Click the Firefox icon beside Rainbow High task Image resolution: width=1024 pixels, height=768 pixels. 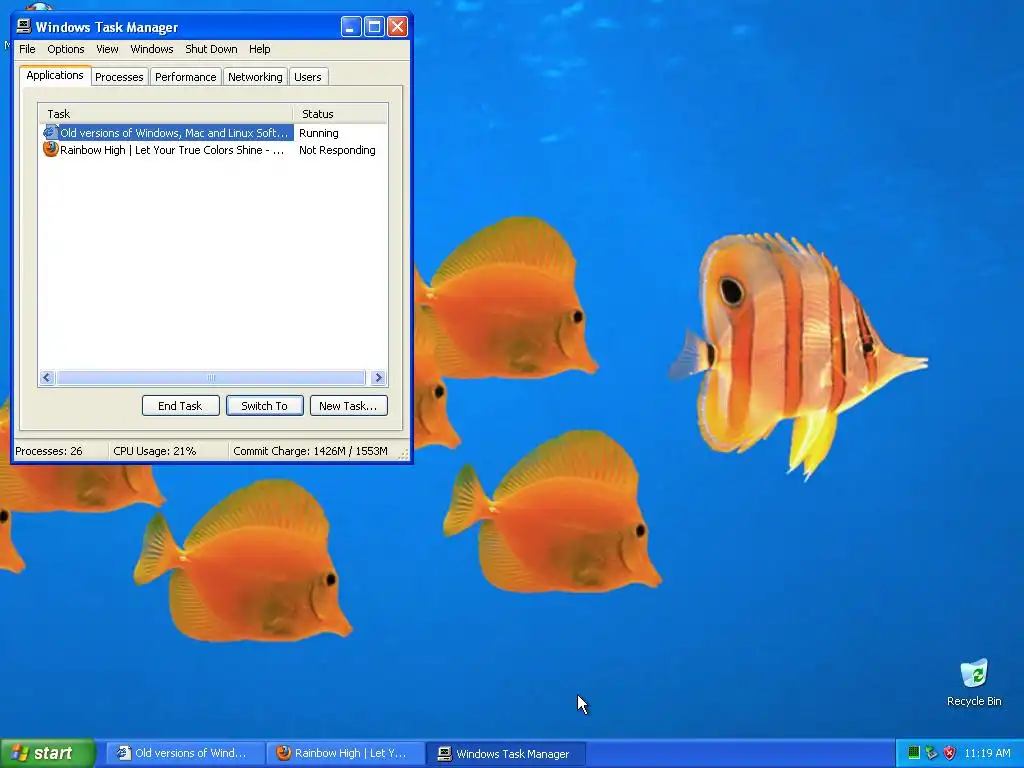50,150
